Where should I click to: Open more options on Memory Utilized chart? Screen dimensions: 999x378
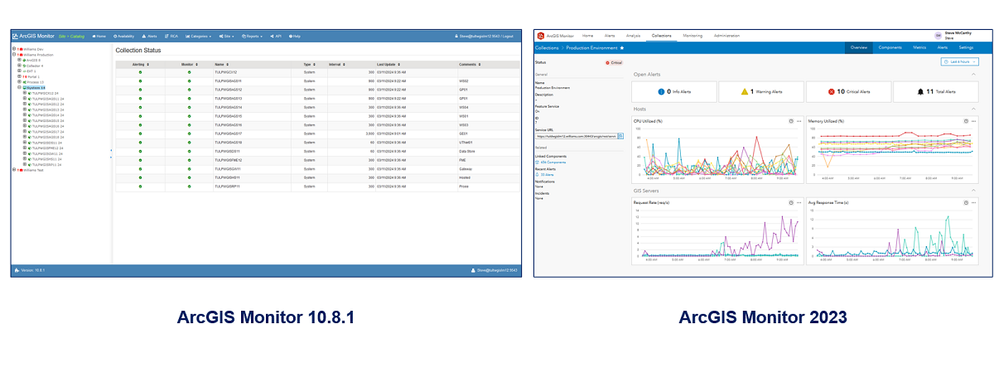(x=974, y=120)
